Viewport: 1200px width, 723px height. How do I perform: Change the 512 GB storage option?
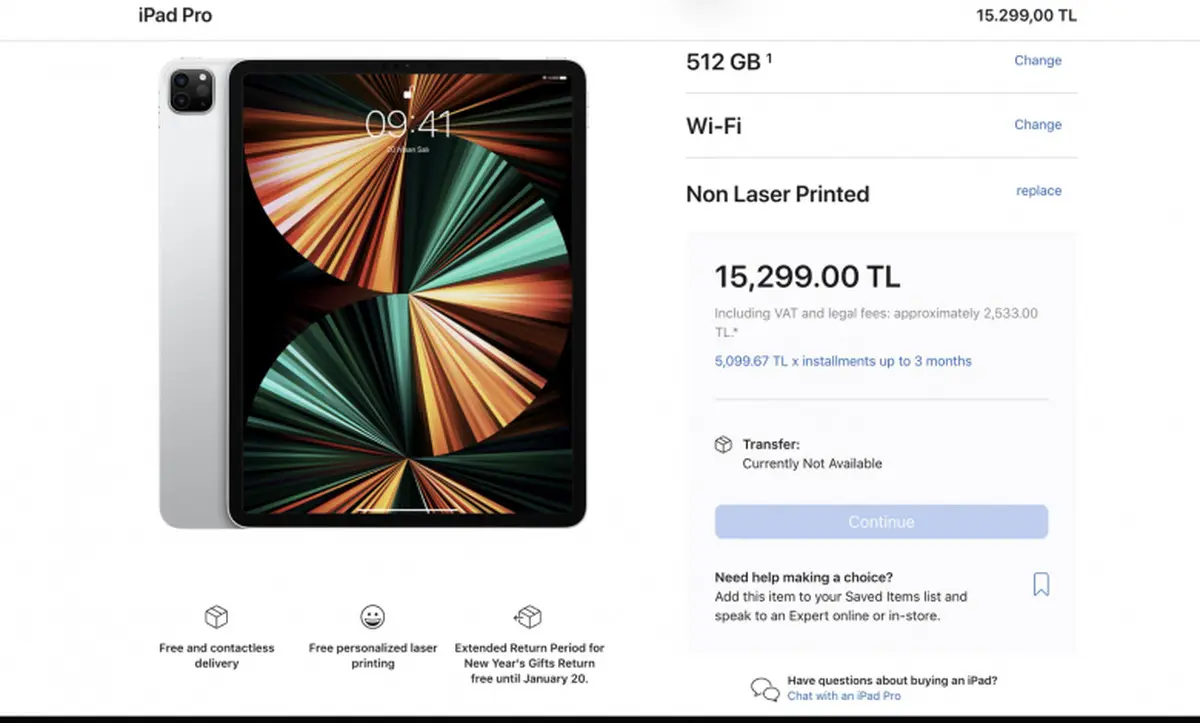coord(1038,60)
